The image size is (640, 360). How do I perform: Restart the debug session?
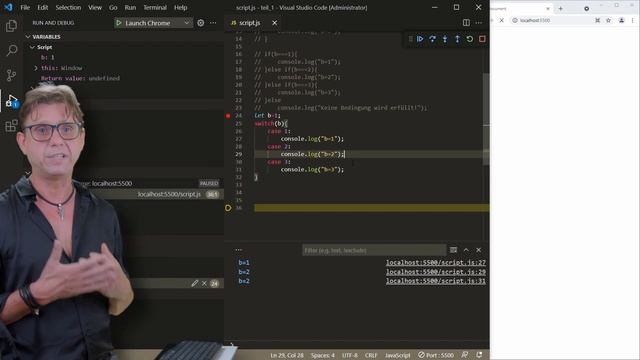tap(470, 39)
